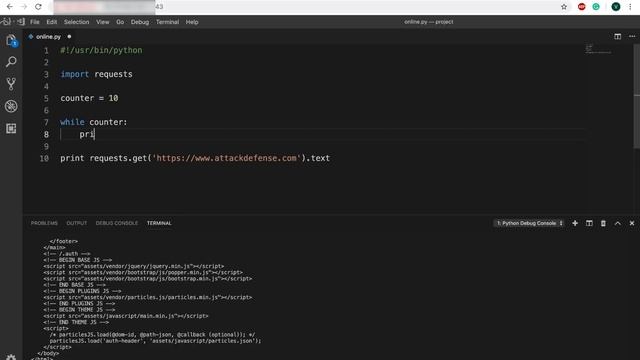This screenshot has width=640, height=360.
Task: Maximize the panel with the up chevron
Action: point(618,223)
